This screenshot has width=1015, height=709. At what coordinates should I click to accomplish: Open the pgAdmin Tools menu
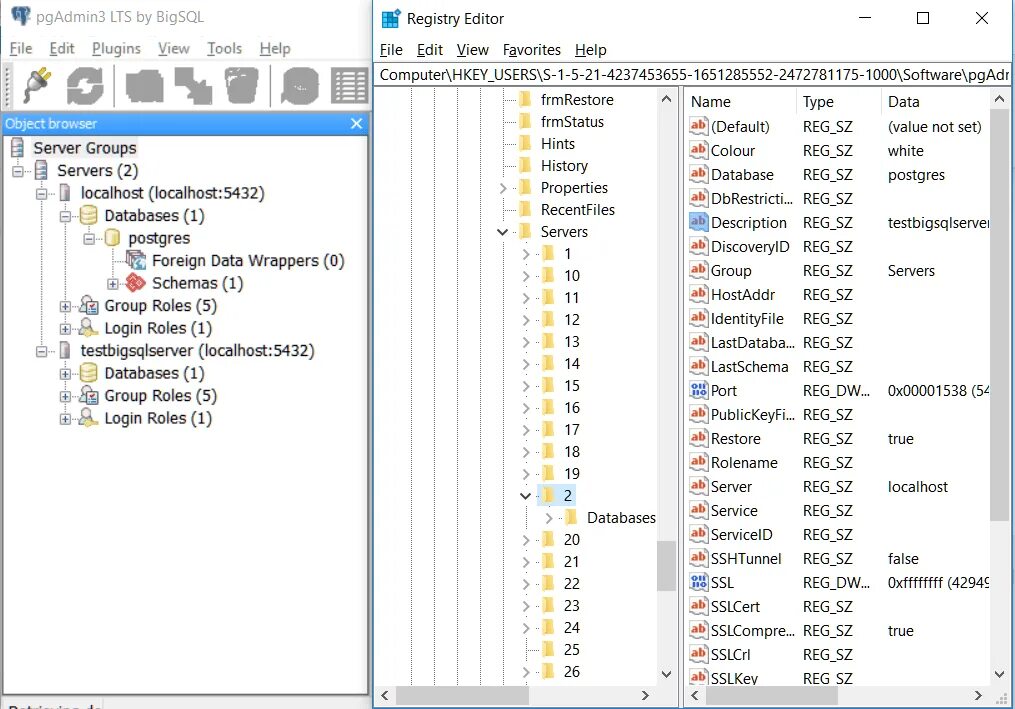coord(224,49)
